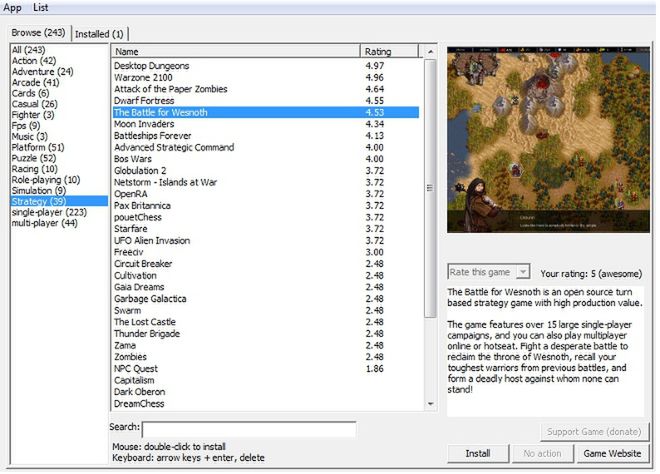Select The Lost Castle
This screenshot has width=660, height=474.
pos(266,322)
